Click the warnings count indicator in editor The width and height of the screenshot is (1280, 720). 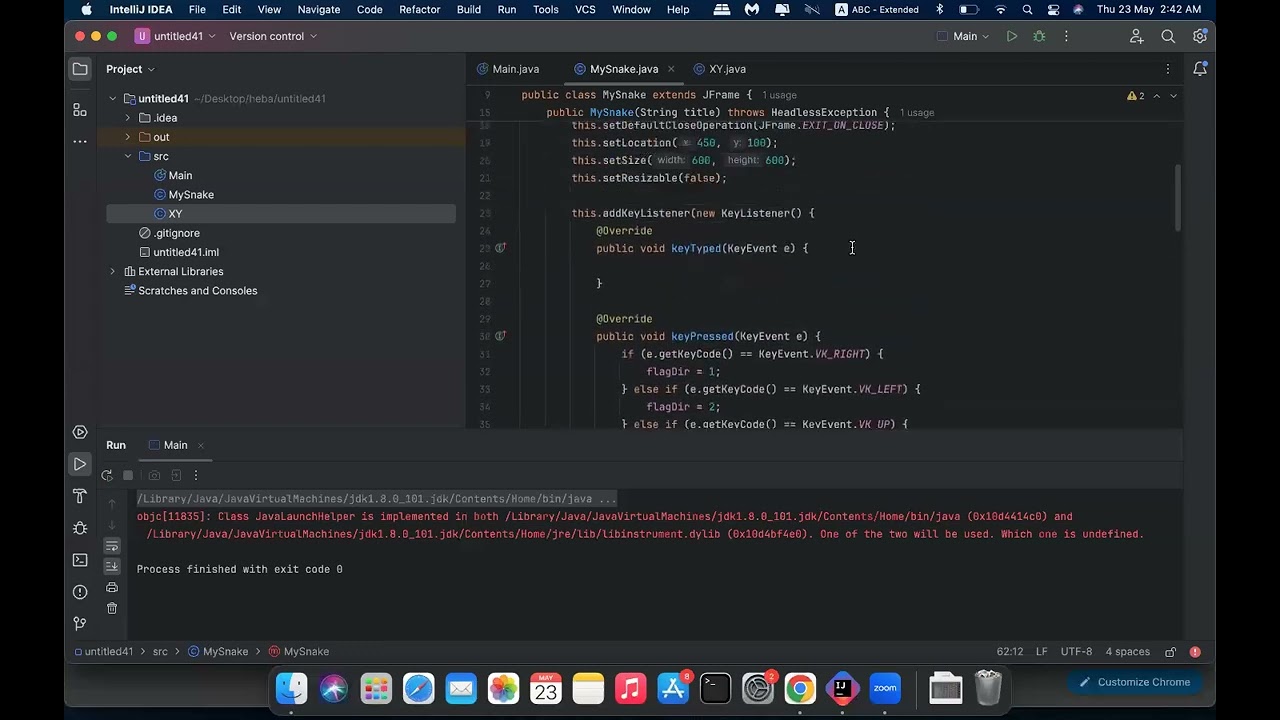[x=1136, y=96]
